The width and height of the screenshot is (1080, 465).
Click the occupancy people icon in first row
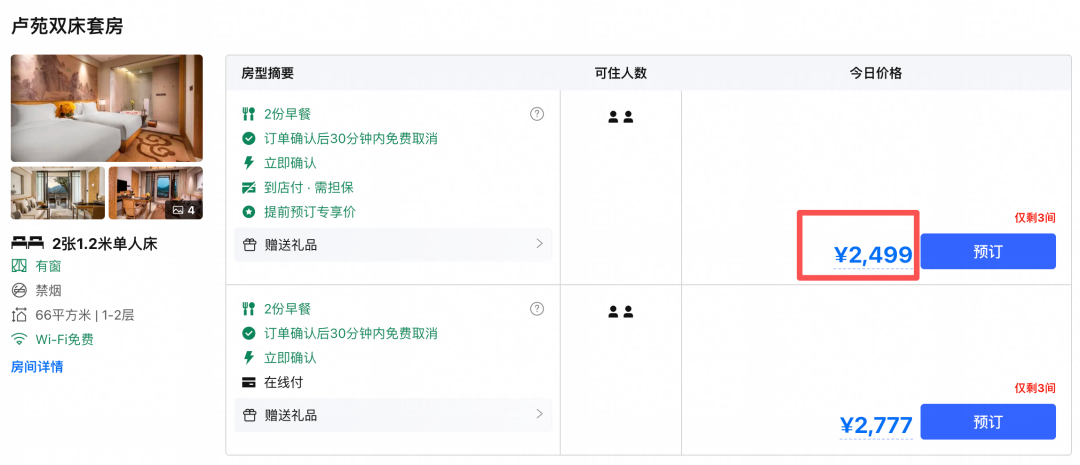click(x=621, y=116)
